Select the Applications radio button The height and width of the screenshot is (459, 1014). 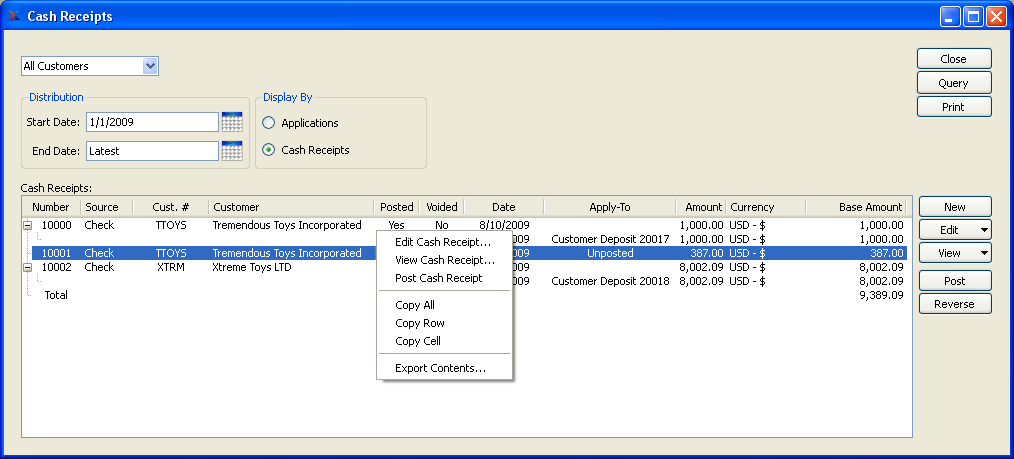268,123
